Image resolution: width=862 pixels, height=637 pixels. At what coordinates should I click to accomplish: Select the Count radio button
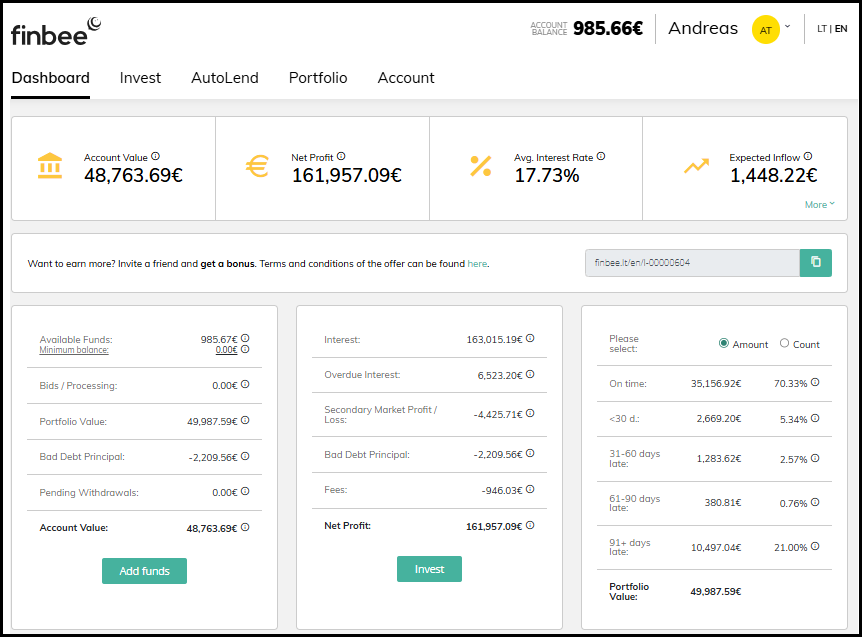(784, 344)
